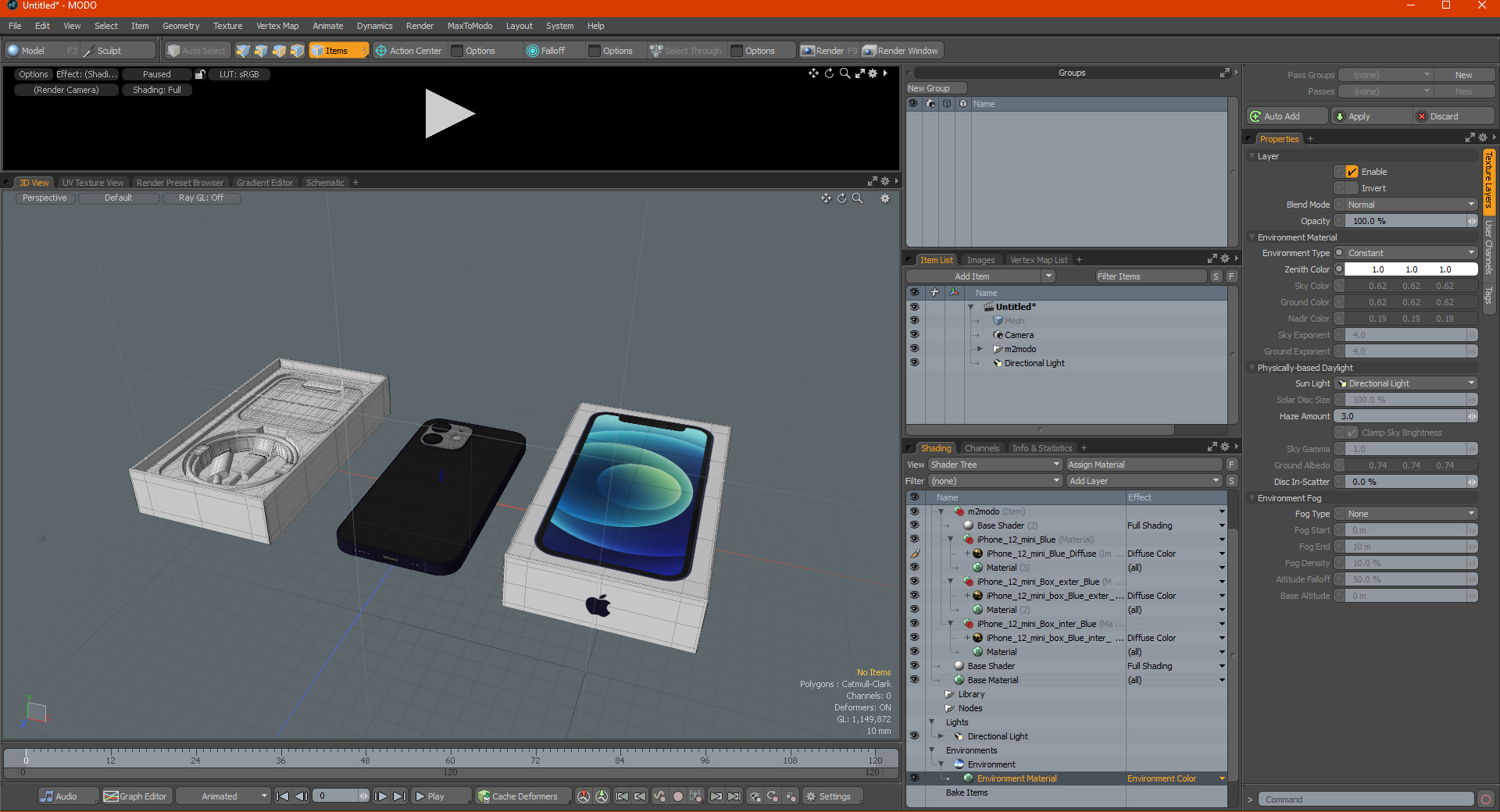The height and width of the screenshot is (812, 1500).
Task: Click the Command history red icon
Action: 1486,800
